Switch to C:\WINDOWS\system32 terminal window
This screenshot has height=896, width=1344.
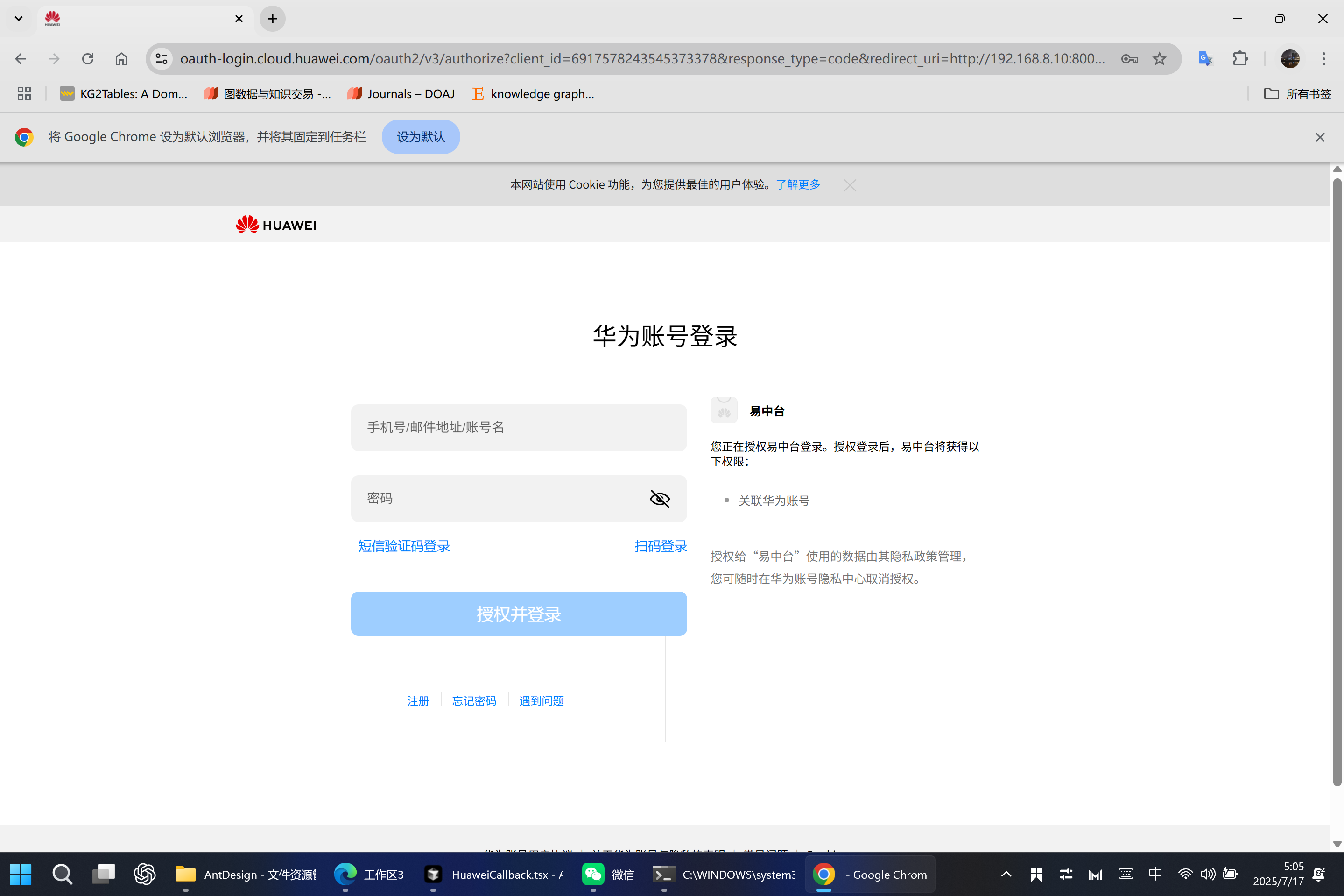[724, 874]
